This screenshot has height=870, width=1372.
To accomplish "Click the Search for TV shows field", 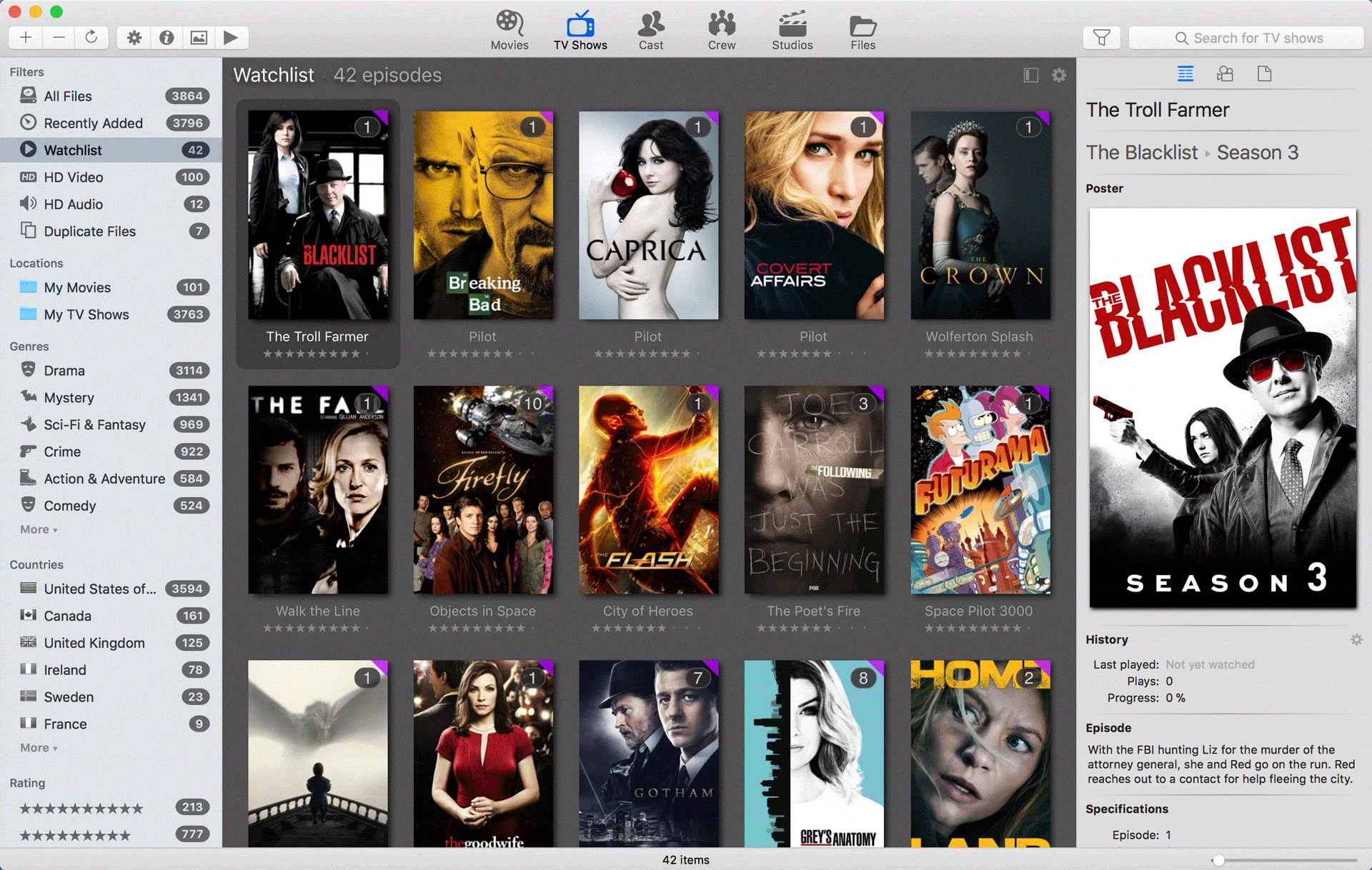I will pos(1246,38).
